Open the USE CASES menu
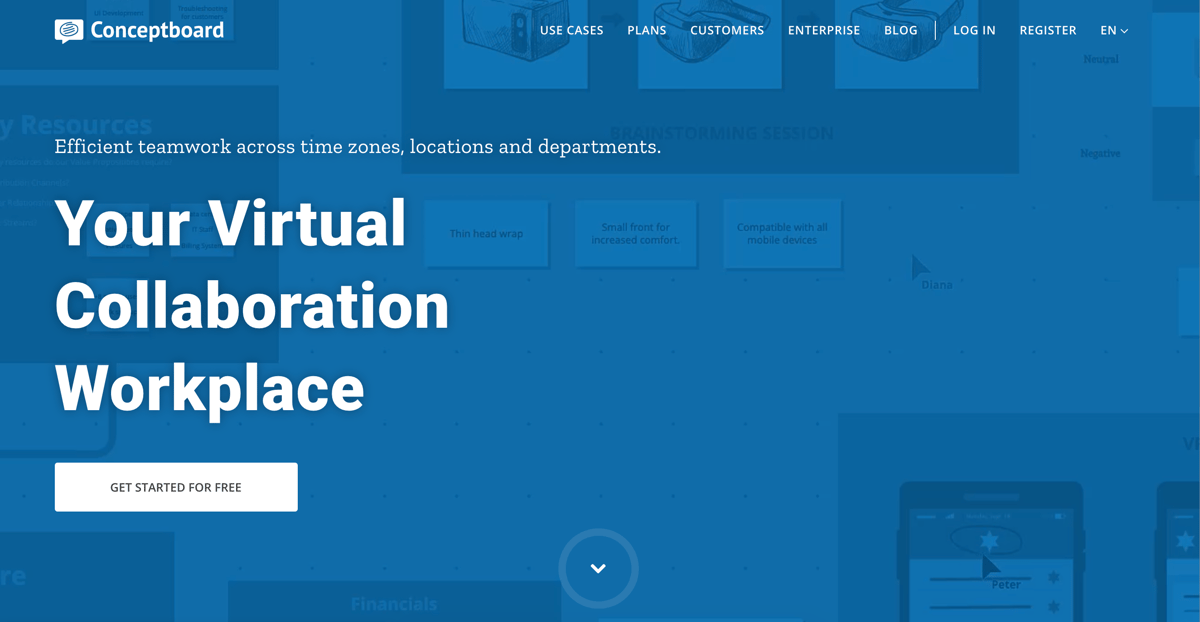 [x=571, y=30]
